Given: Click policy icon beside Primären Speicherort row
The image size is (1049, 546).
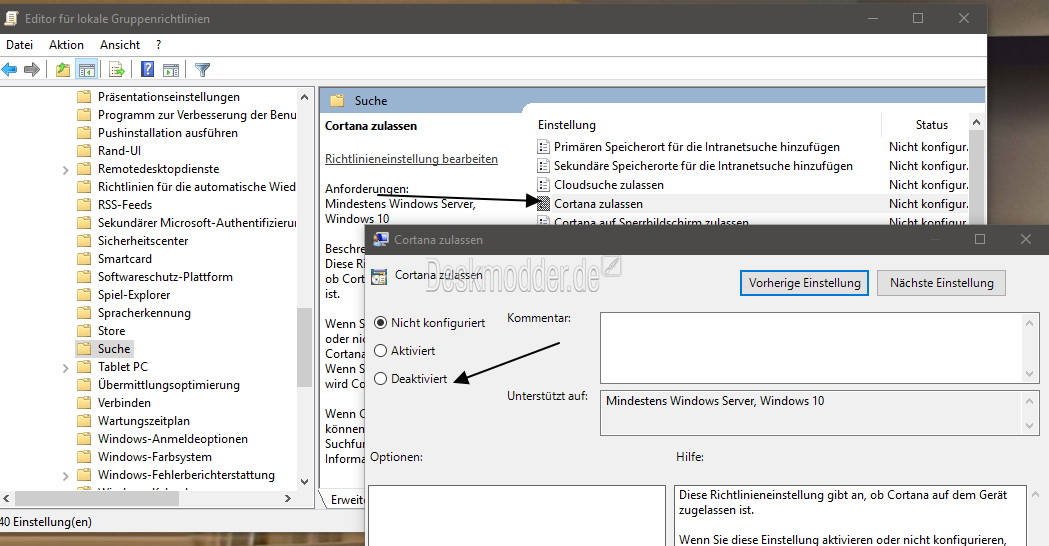Looking at the screenshot, I should [x=543, y=147].
